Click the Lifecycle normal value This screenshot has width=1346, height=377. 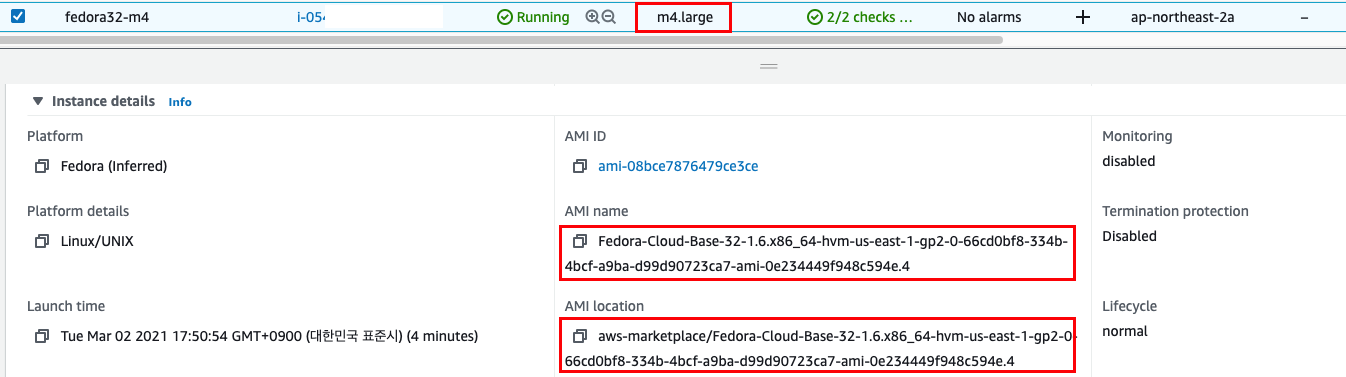coord(1125,331)
